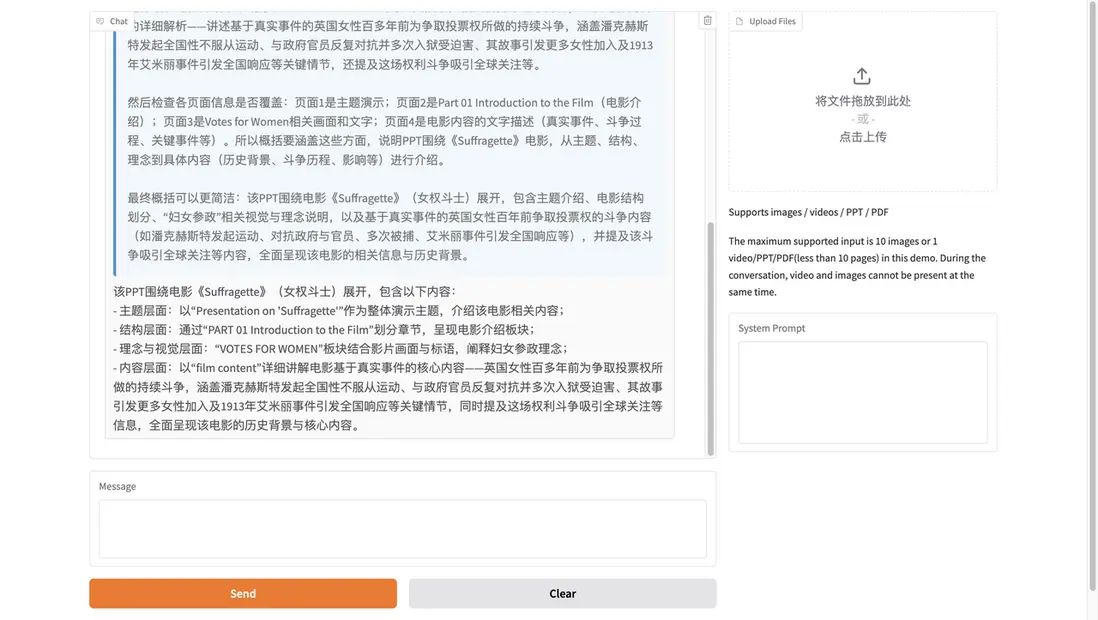Click the Chat label icon
The image size is (1098, 620).
point(100,21)
